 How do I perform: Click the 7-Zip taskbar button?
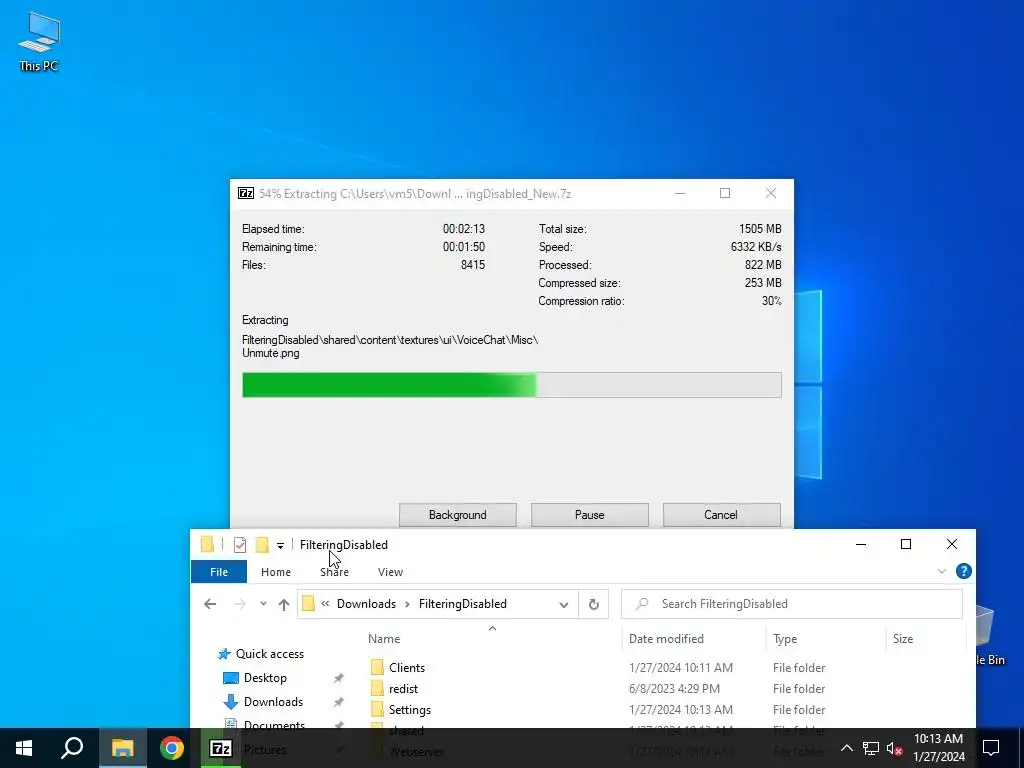(x=220, y=748)
